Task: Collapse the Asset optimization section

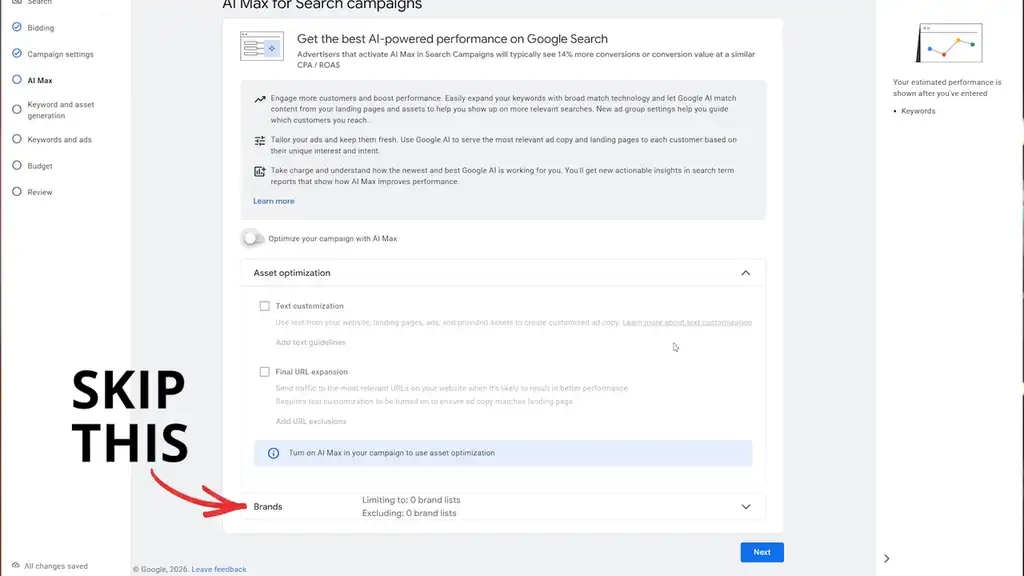Action: pyautogui.click(x=746, y=273)
